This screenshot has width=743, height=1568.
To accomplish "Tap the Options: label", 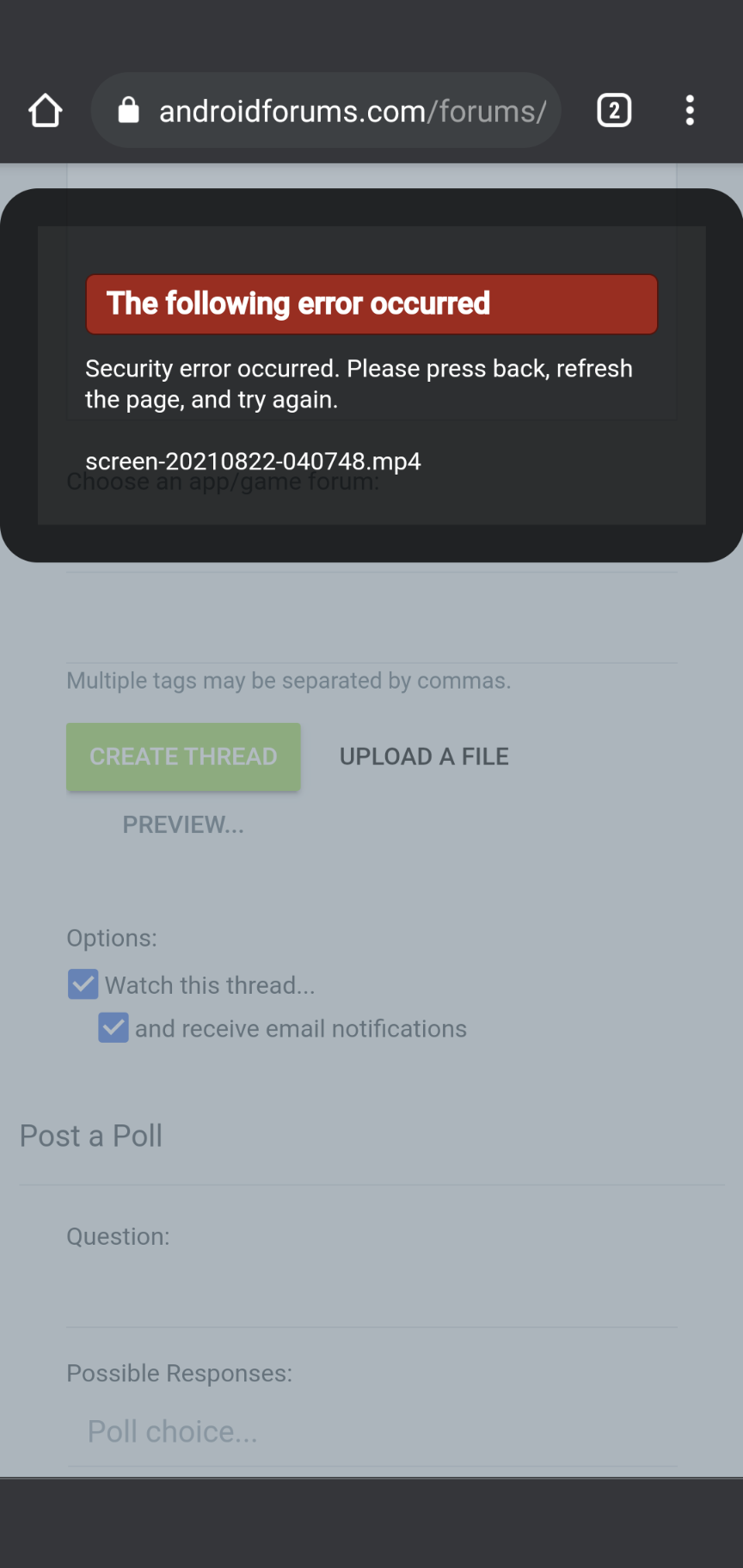I will 112,938.
